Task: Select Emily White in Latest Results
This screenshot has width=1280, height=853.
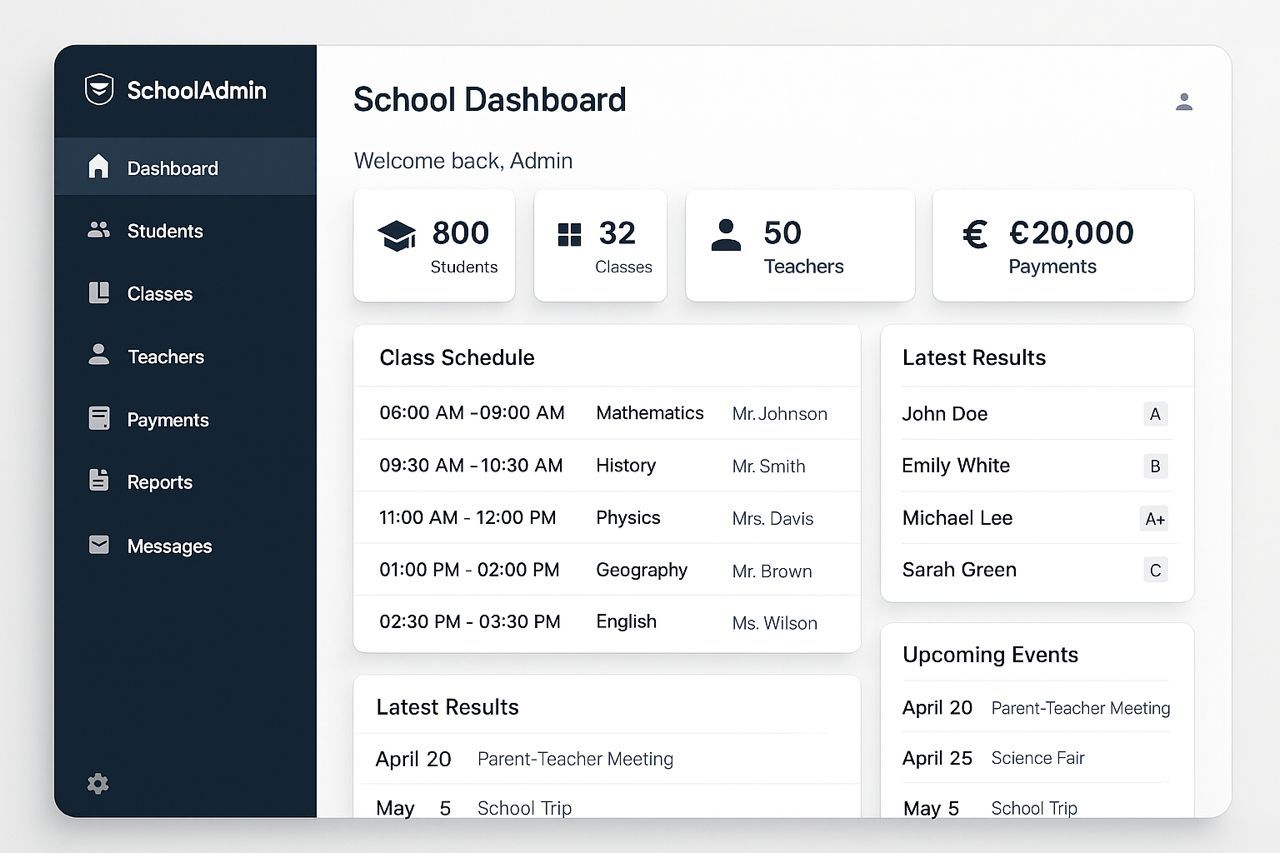Action: tap(956, 466)
